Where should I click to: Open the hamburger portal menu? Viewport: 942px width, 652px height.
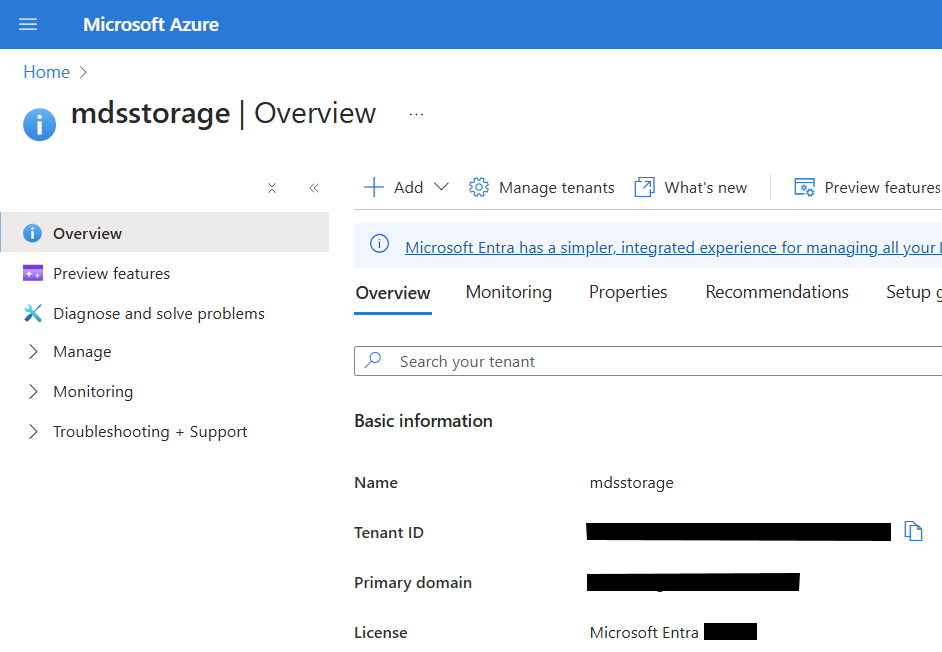pyautogui.click(x=28, y=24)
